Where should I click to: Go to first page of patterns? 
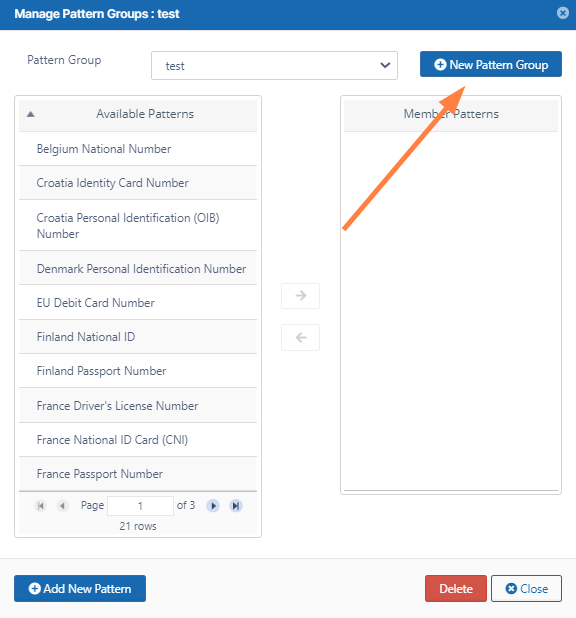(x=40, y=506)
